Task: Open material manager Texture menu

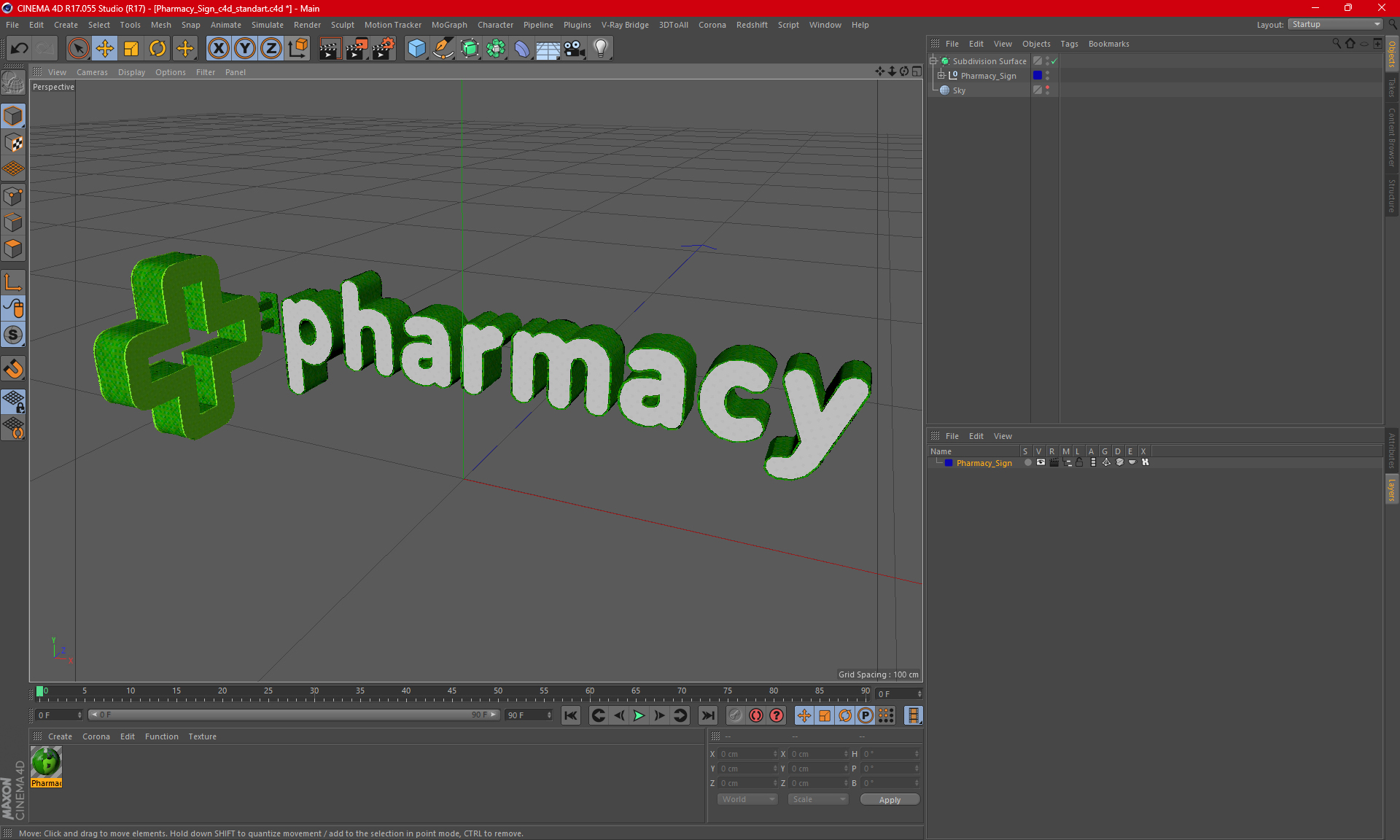Action: pyautogui.click(x=202, y=736)
